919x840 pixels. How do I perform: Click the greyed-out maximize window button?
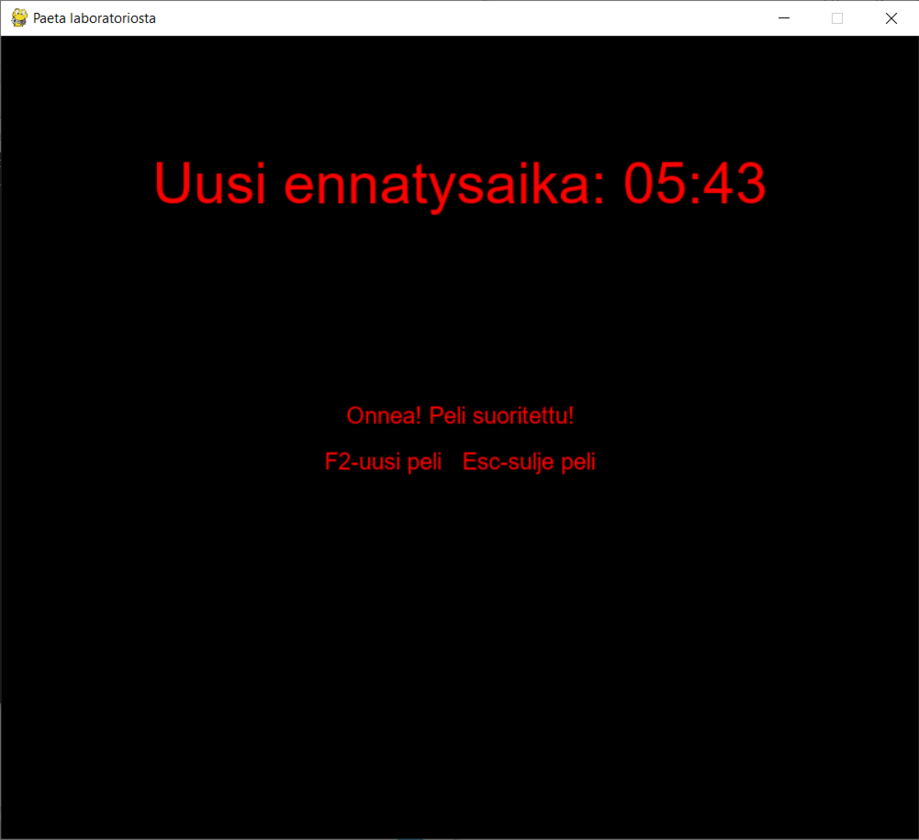838,18
